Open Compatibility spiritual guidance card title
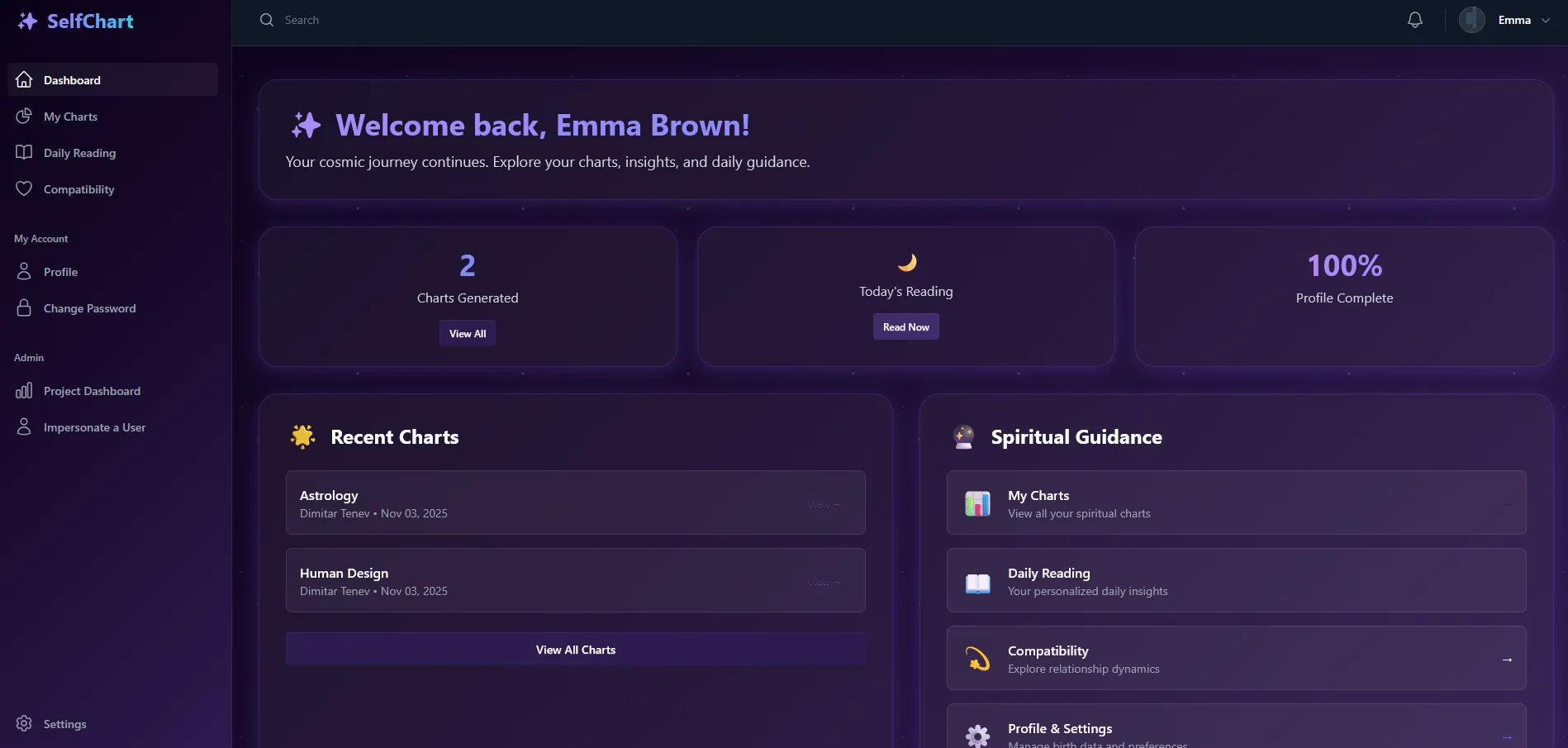This screenshot has width=1568, height=748. (x=1048, y=650)
